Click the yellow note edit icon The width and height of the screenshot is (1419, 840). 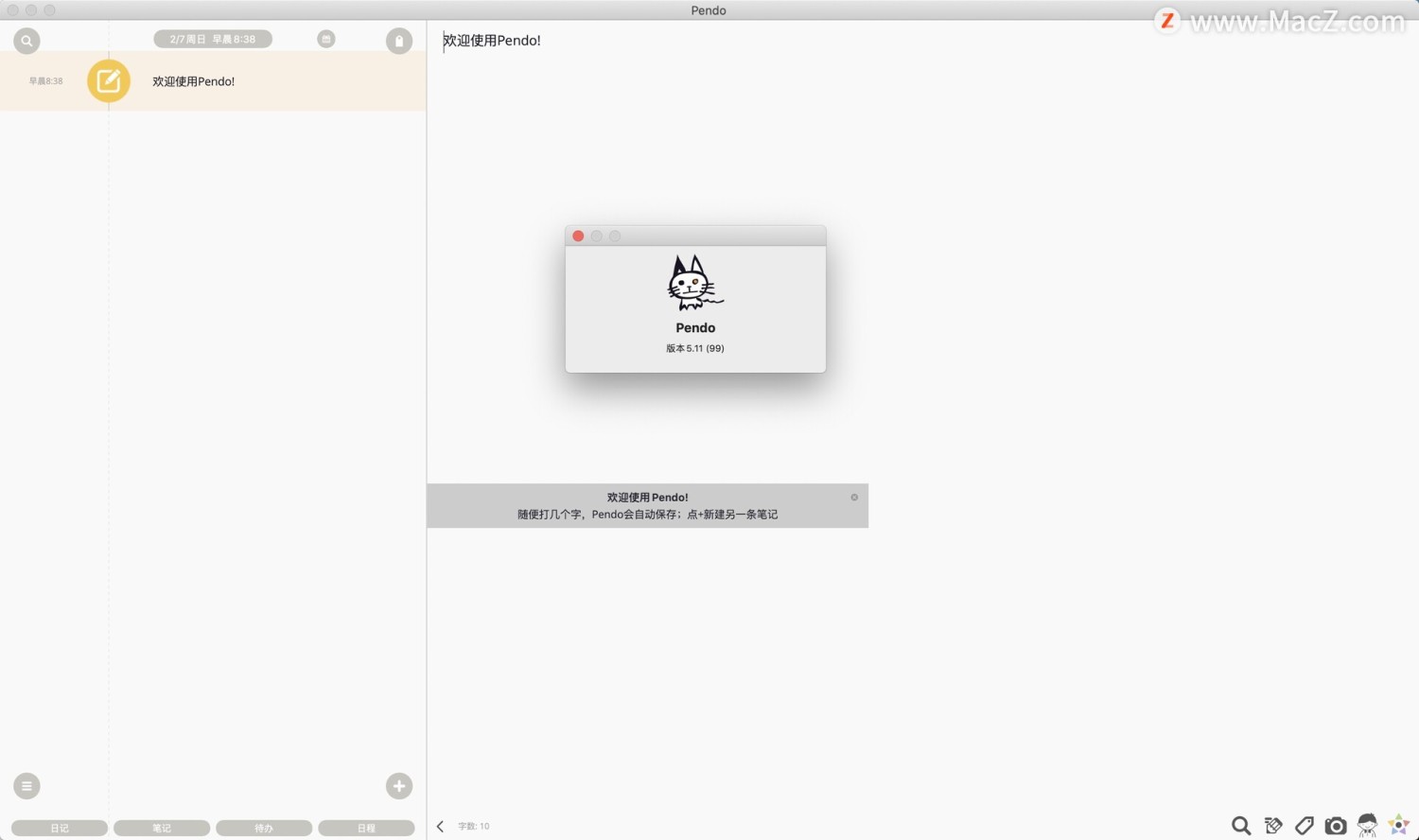click(109, 81)
